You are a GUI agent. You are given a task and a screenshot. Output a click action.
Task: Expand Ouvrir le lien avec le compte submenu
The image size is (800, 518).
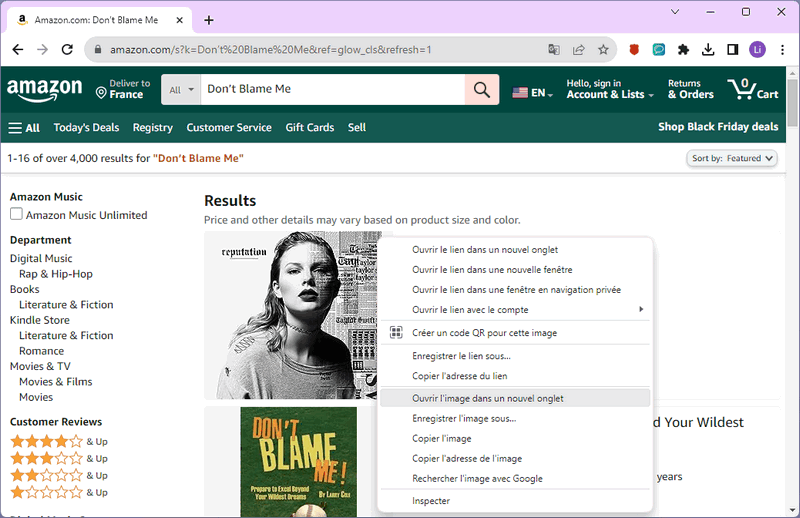coord(515,310)
